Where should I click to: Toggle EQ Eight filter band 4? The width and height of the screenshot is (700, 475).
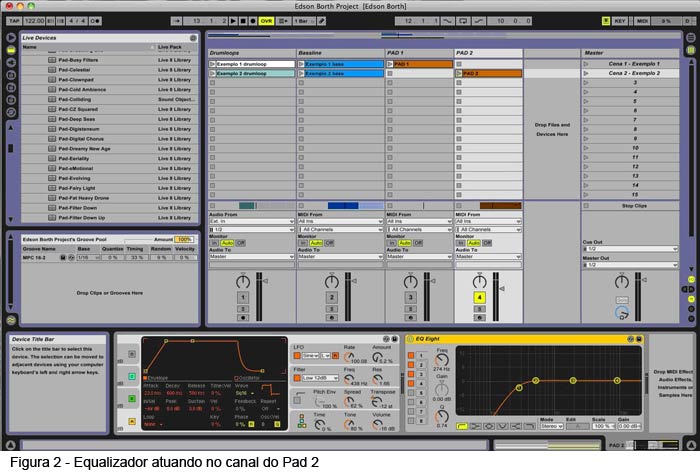pyautogui.click(x=411, y=383)
